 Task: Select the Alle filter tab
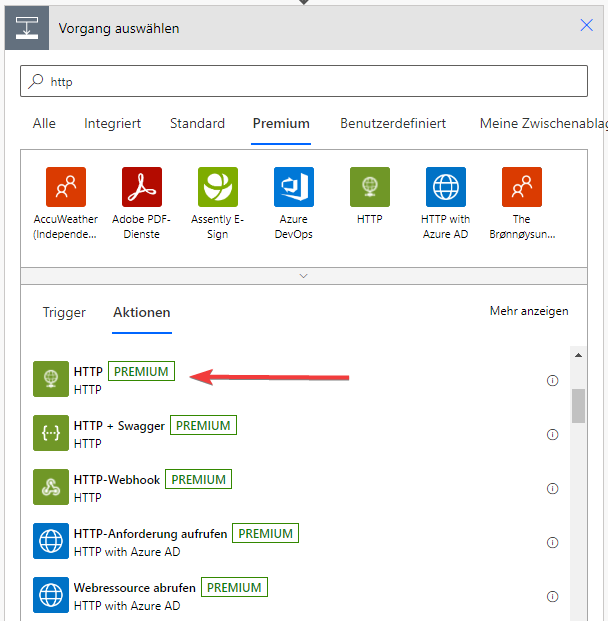(44, 124)
